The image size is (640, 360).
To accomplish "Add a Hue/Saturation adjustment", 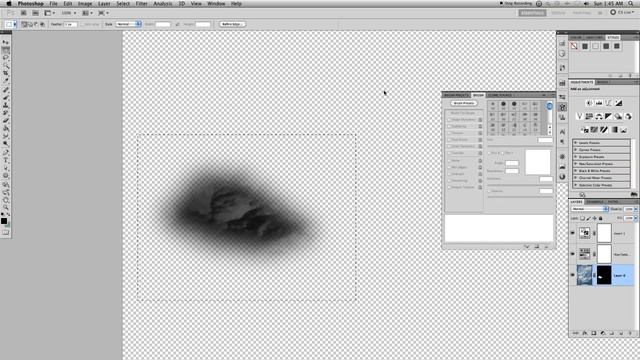I will click(589, 117).
